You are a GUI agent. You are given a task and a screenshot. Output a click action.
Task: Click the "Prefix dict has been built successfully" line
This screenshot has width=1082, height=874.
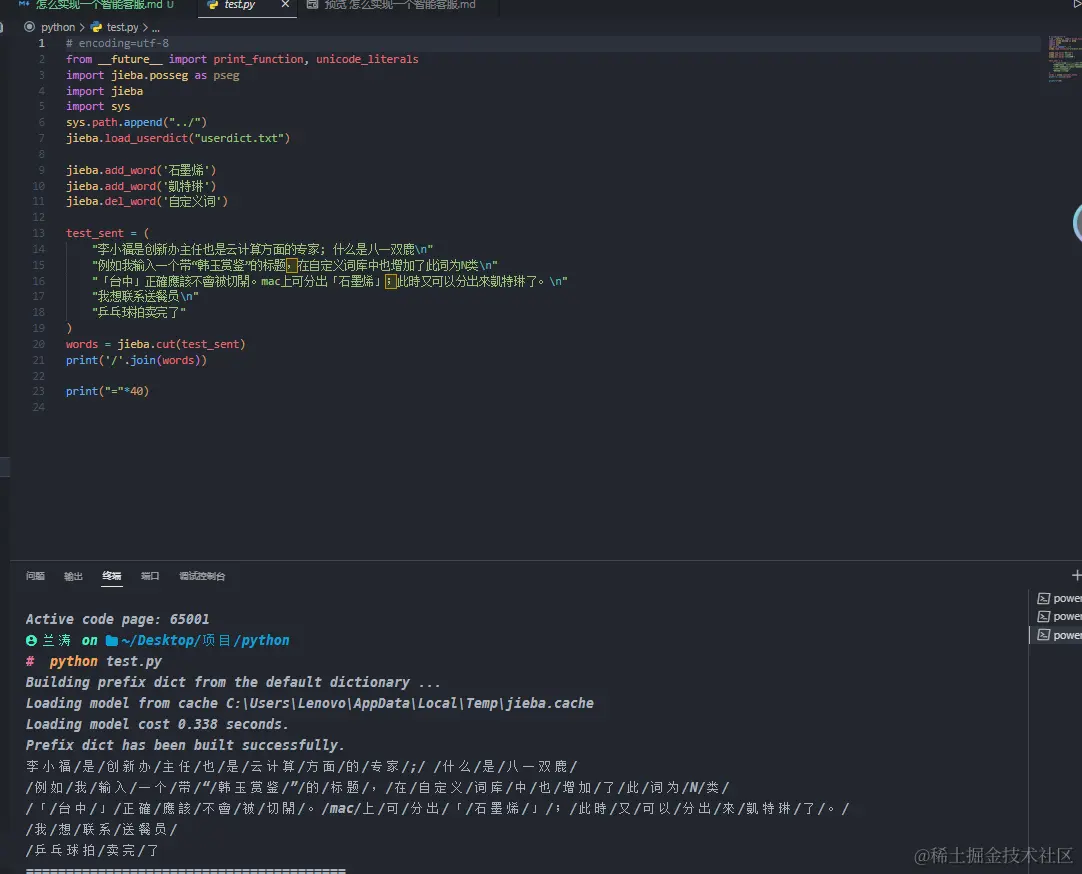click(184, 745)
